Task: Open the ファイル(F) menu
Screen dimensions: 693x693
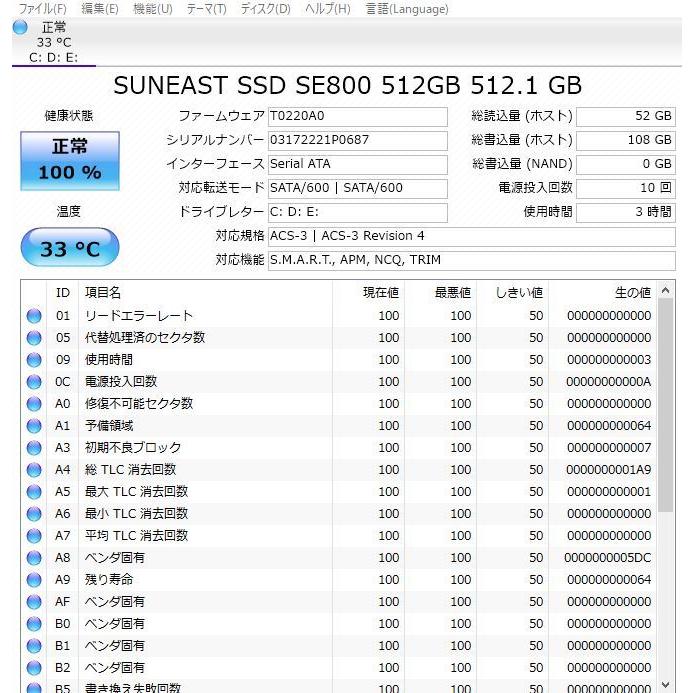Action: (43, 8)
